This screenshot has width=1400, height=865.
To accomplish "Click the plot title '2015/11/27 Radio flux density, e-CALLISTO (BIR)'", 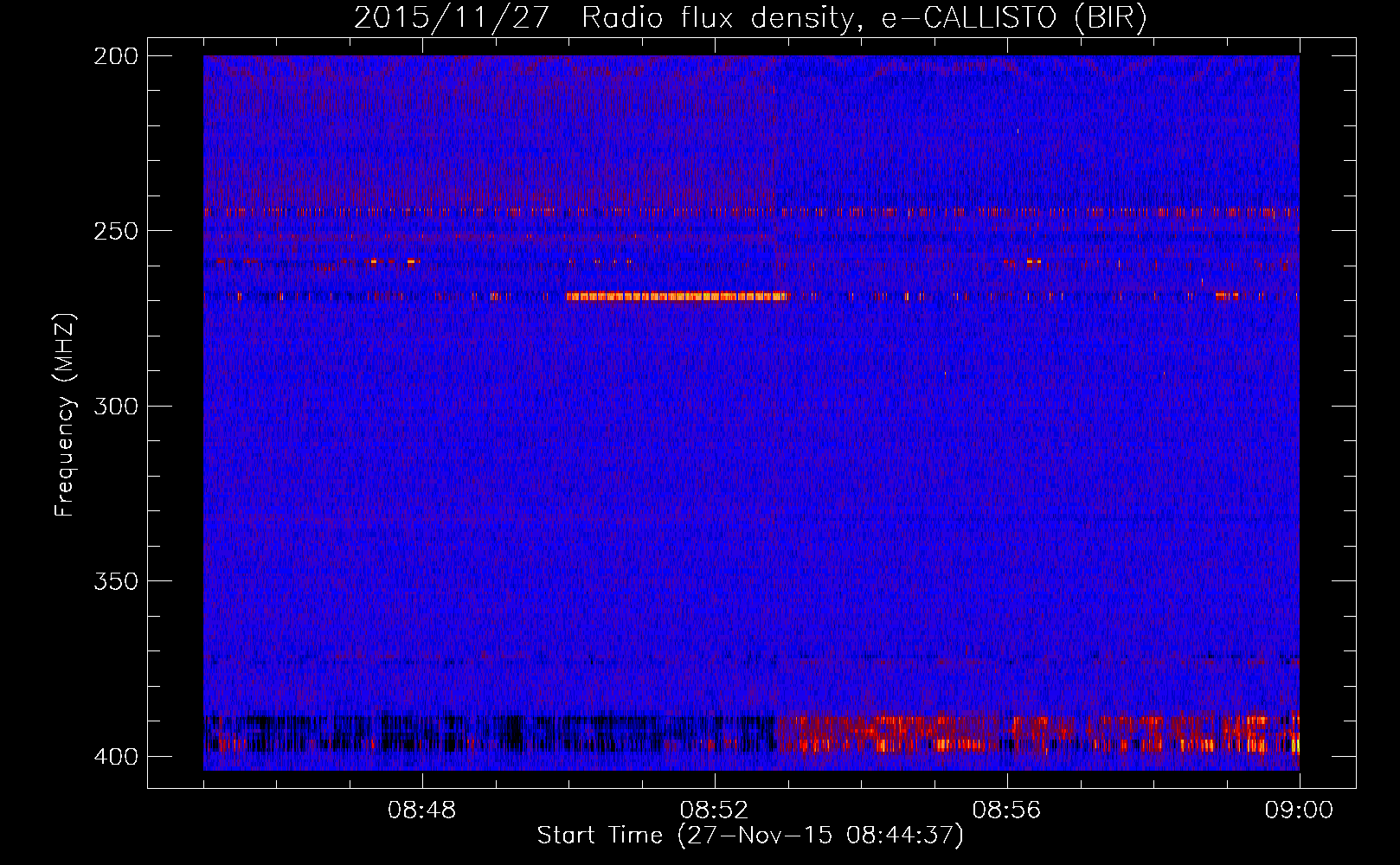I will [750, 17].
